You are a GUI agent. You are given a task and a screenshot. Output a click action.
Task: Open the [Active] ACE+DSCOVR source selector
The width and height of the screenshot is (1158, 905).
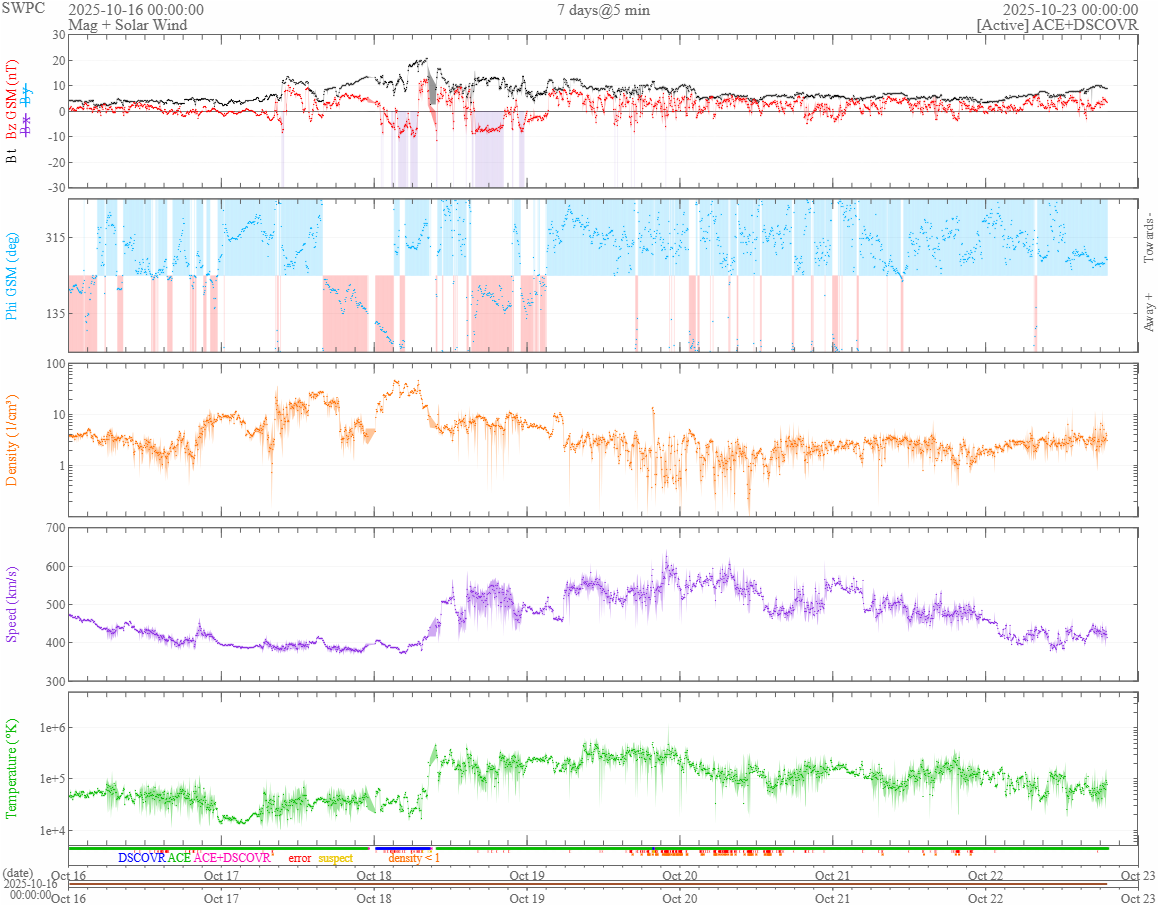(1057, 25)
